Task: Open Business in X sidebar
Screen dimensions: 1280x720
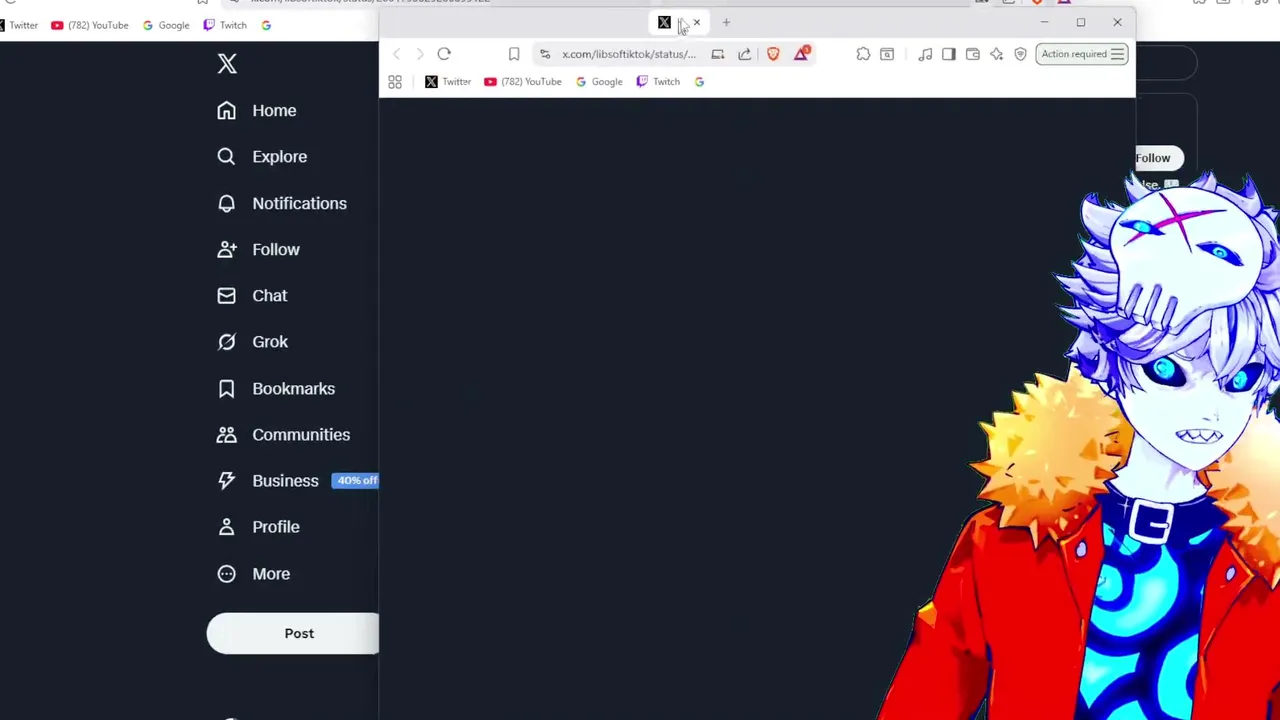Action: pos(268,480)
